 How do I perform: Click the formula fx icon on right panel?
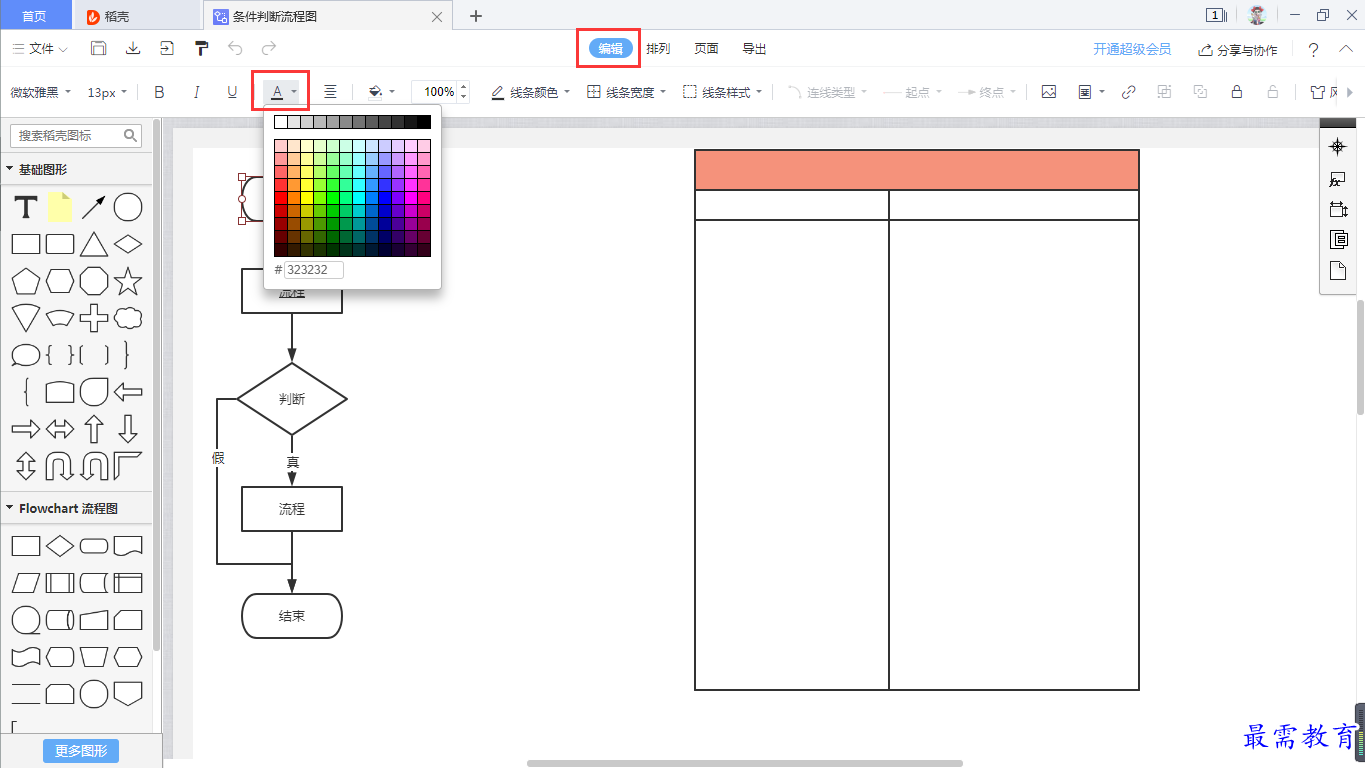pos(1337,179)
